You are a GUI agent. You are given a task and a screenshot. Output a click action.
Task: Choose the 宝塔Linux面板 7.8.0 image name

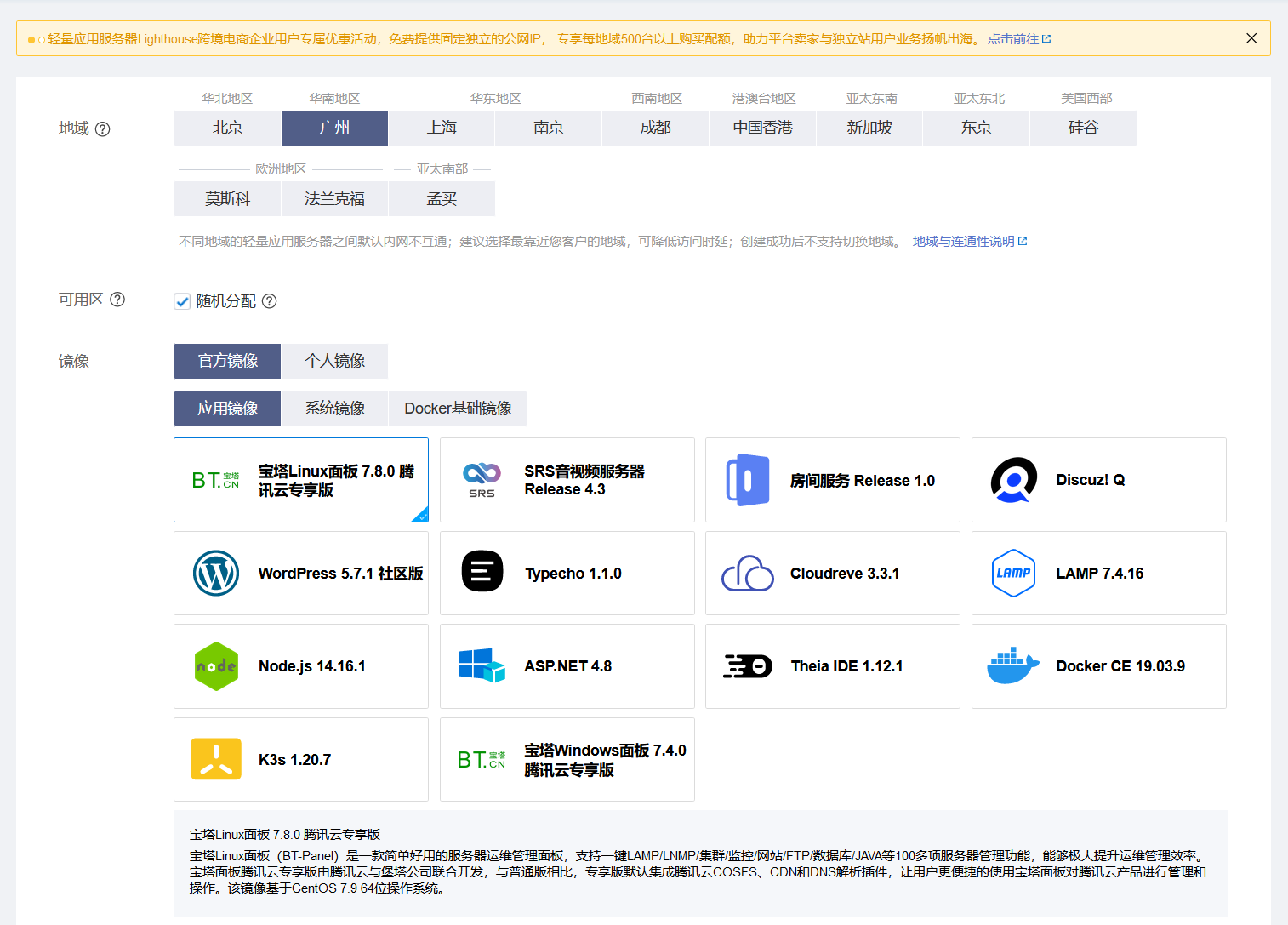337,481
